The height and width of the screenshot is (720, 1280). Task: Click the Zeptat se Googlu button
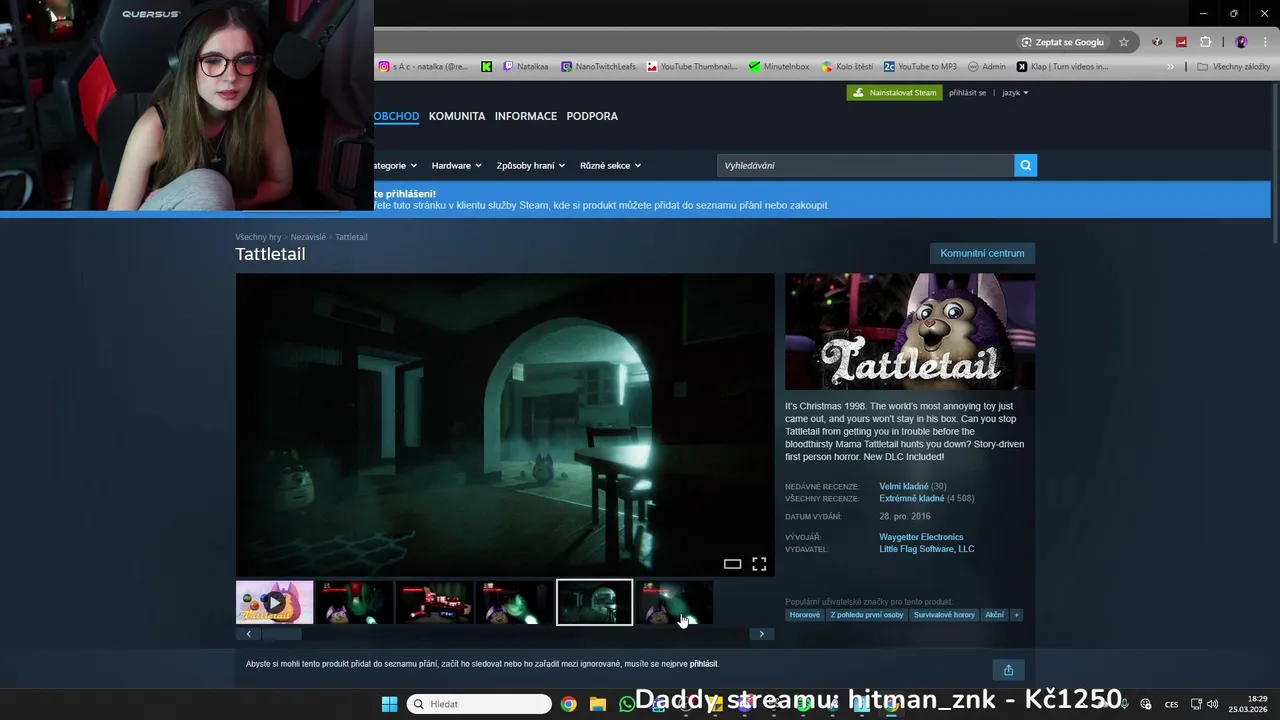tap(1062, 42)
